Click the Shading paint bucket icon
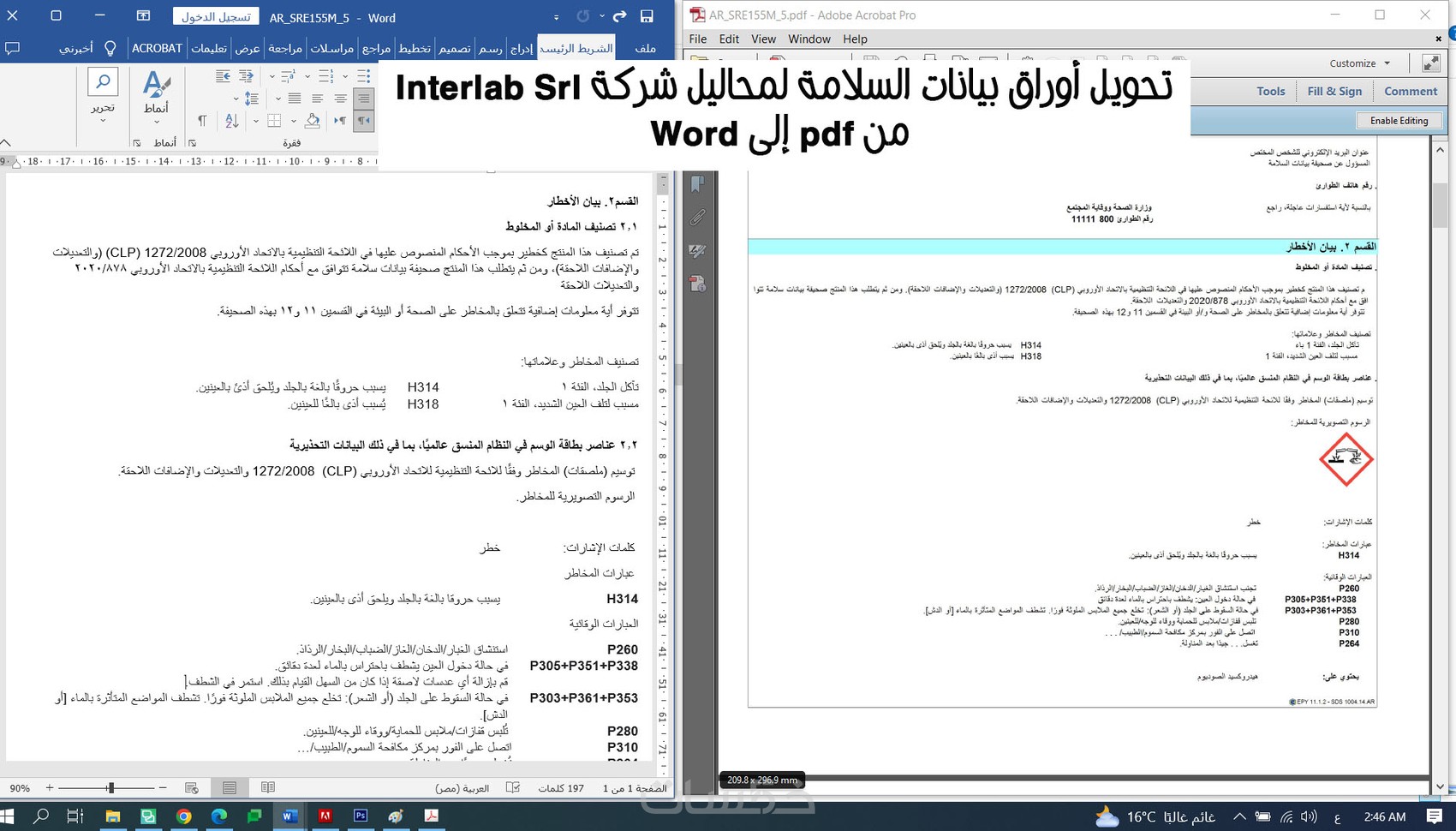Viewport: 1456px width, 831px height. (x=313, y=121)
